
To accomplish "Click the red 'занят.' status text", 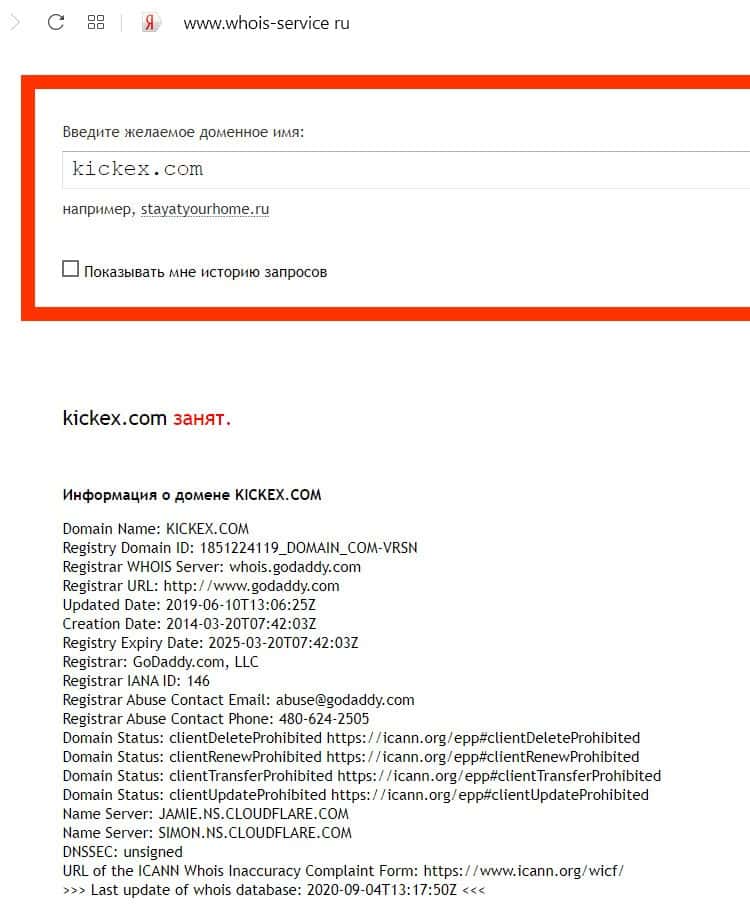I will click(x=202, y=418).
